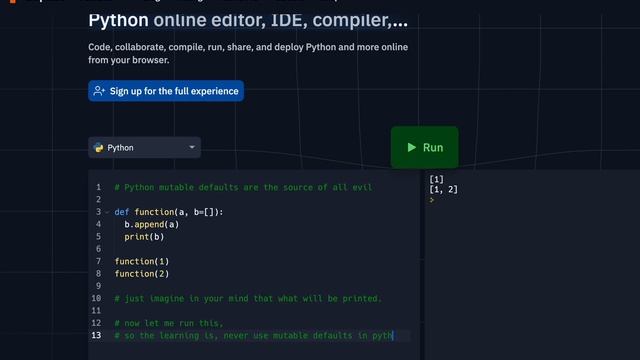Viewport: 640px width, 360px height.
Task: Click the add-user icon on sign up button
Action: tap(99, 91)
